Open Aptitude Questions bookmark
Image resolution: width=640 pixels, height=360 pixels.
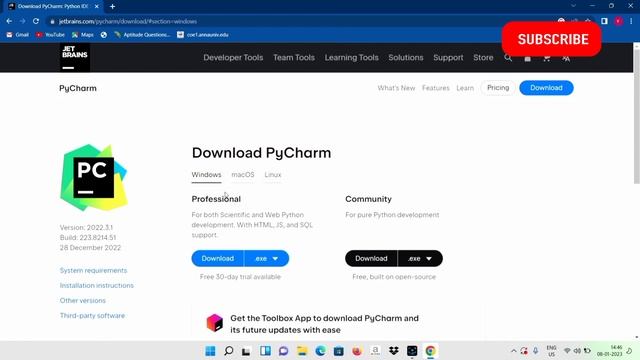142,35
